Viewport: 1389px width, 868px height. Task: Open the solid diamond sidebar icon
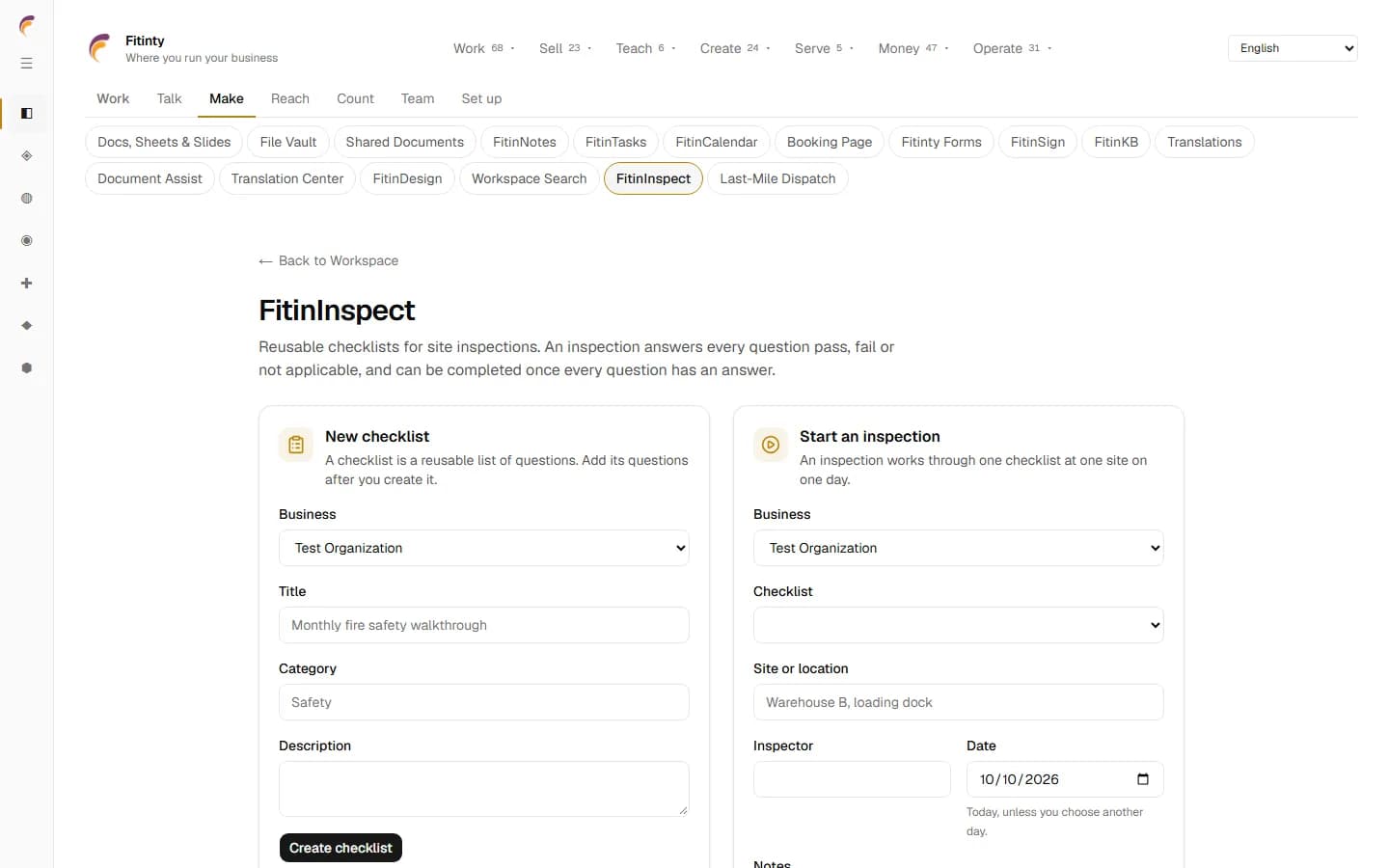pos(27,326)
